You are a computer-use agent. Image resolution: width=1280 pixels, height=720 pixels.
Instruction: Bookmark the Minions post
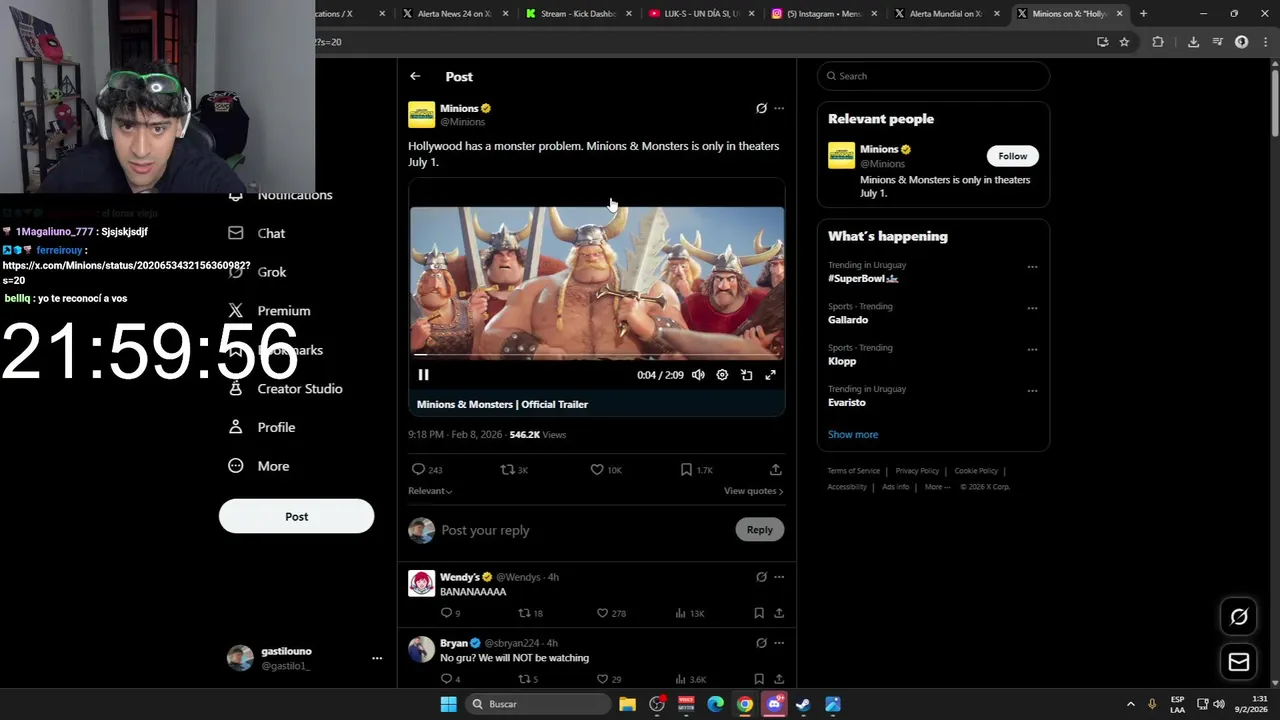coord(696,469)
